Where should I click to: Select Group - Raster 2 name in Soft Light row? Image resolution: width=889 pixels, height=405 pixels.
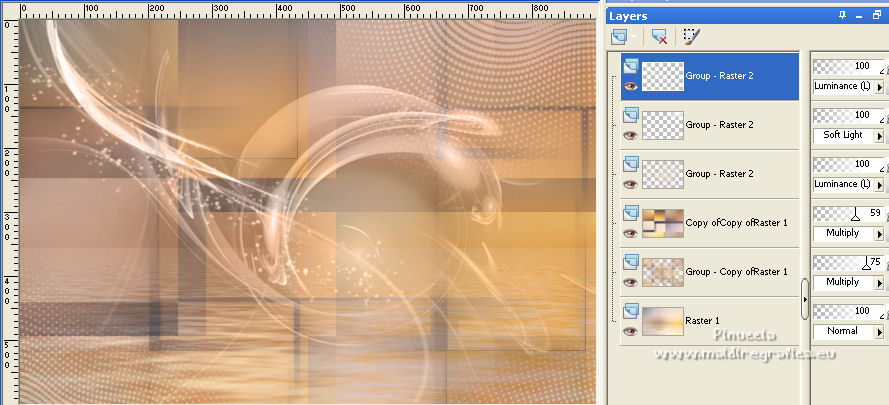point(719,125)
